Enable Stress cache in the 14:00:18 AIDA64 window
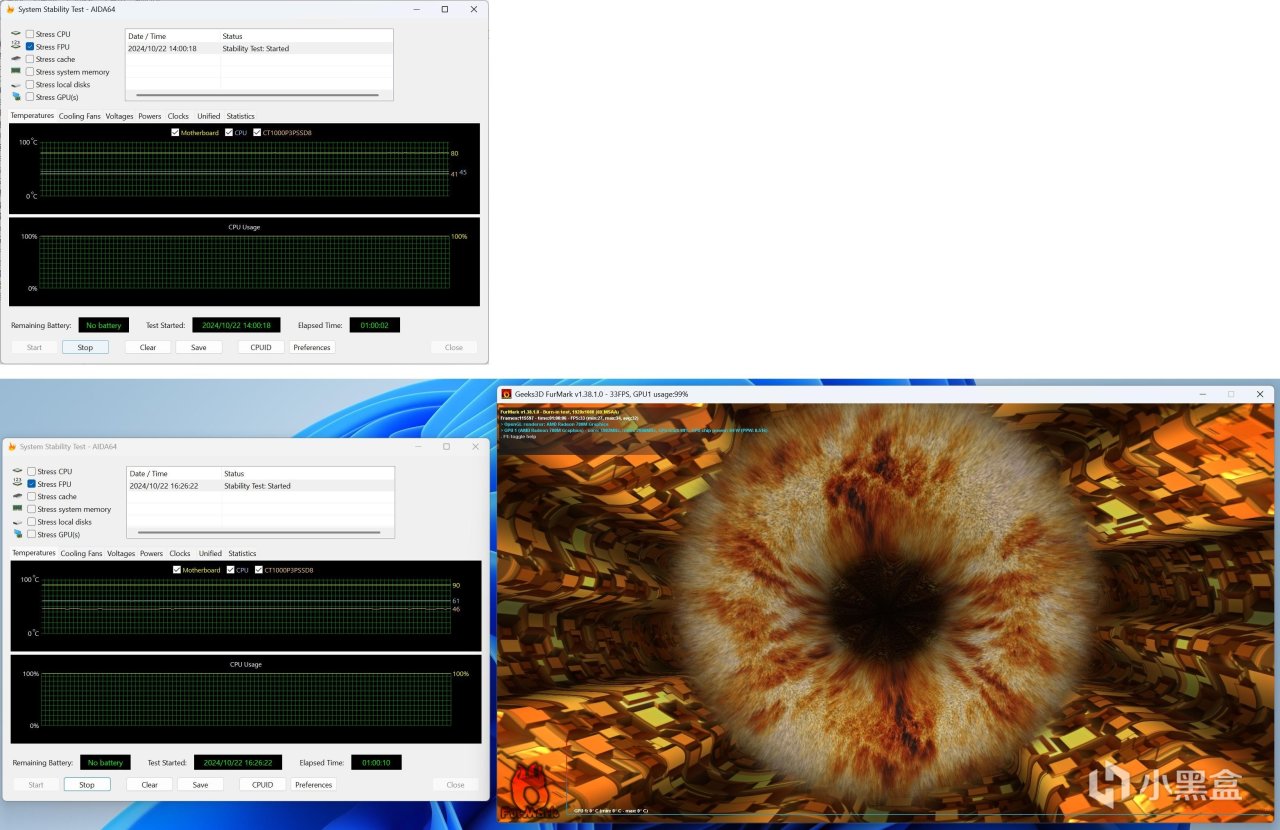 click(30, 59)
